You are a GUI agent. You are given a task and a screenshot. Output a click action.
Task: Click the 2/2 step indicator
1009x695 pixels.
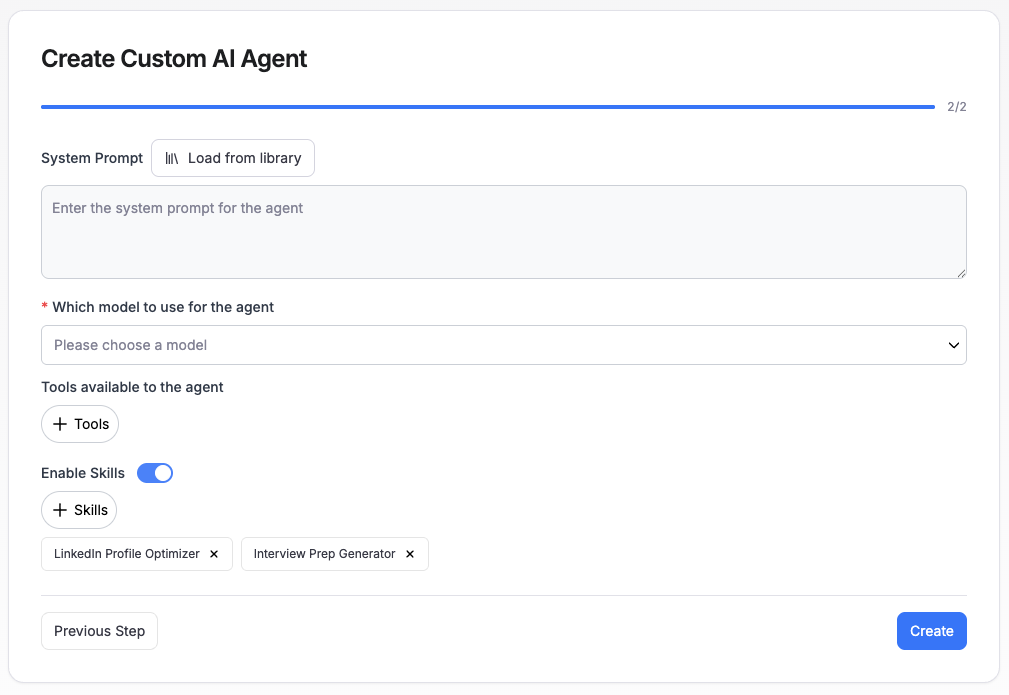(956, 106)
